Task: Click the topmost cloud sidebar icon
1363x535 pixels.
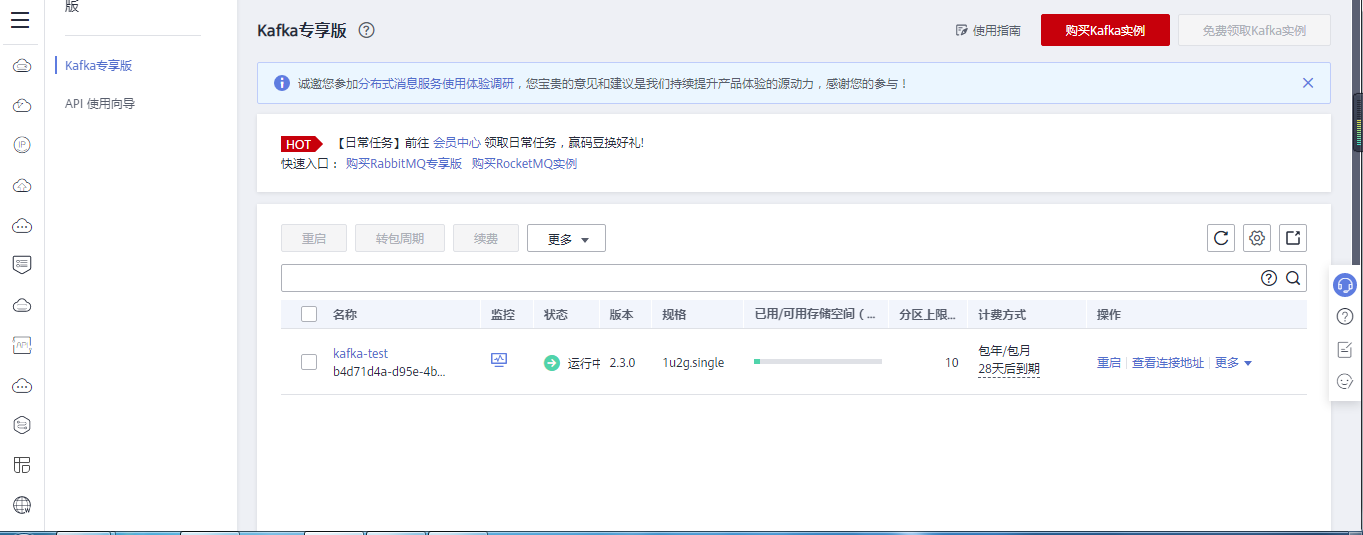Action: click(21, 65)
